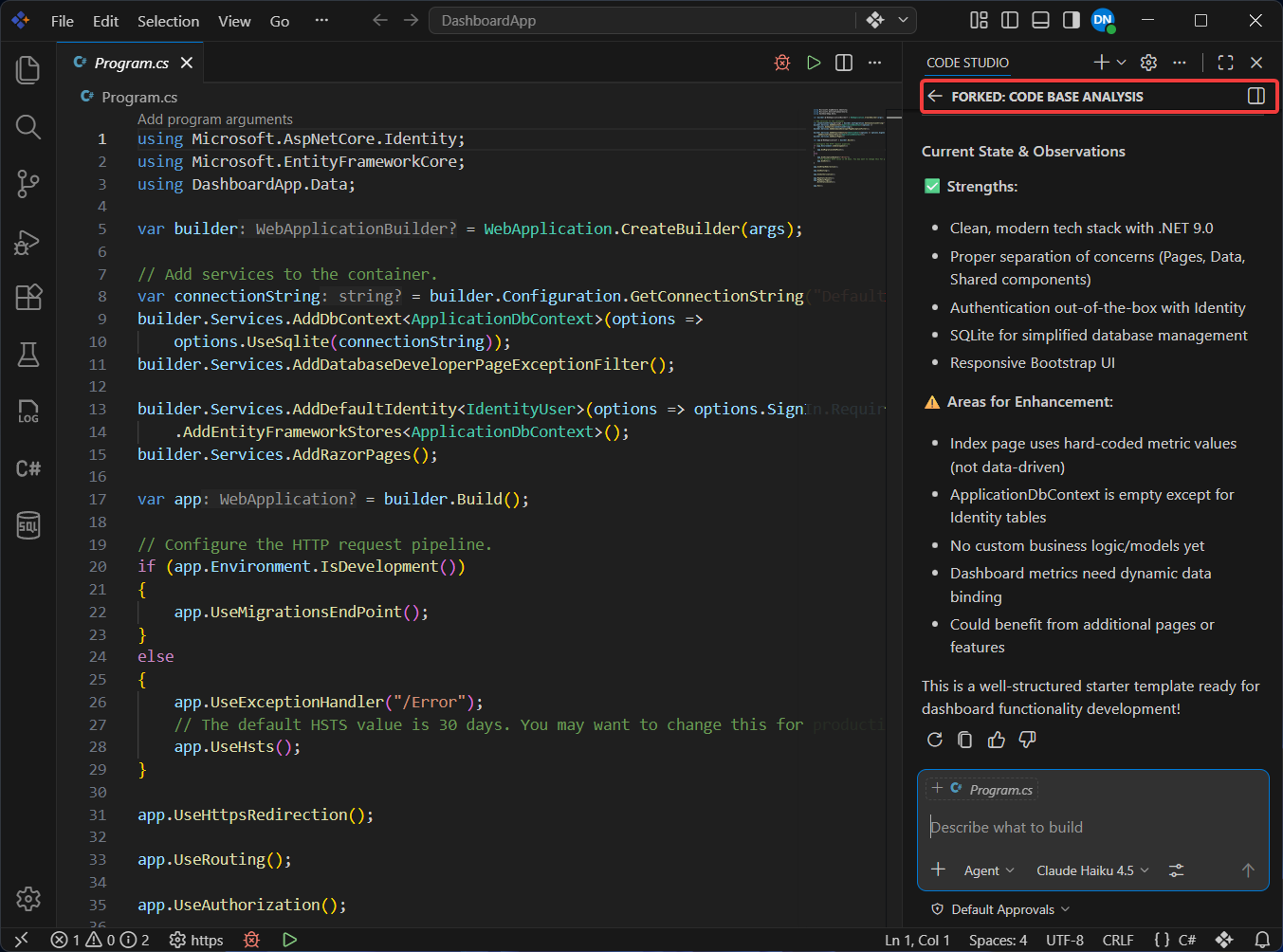Open Code Studio settings gear
Viewport: 1283px width, 952px height.
[1148, 63]
